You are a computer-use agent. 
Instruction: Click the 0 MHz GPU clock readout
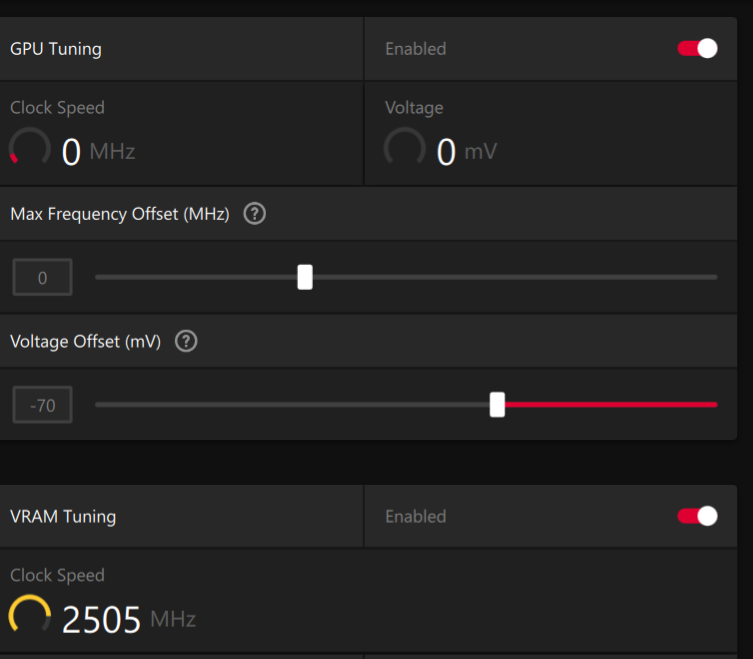98,152
